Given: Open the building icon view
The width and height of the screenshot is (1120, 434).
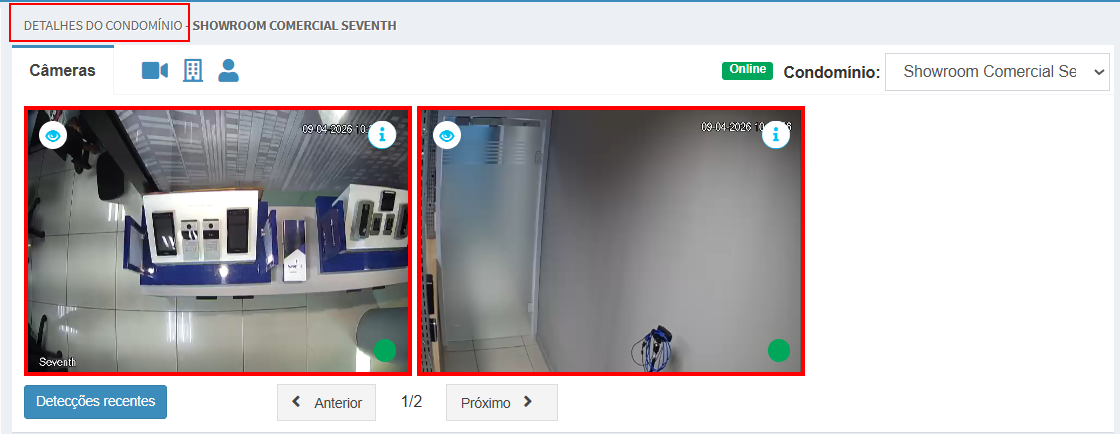Looking at the screenshot, I should click(x=193, y=71).
